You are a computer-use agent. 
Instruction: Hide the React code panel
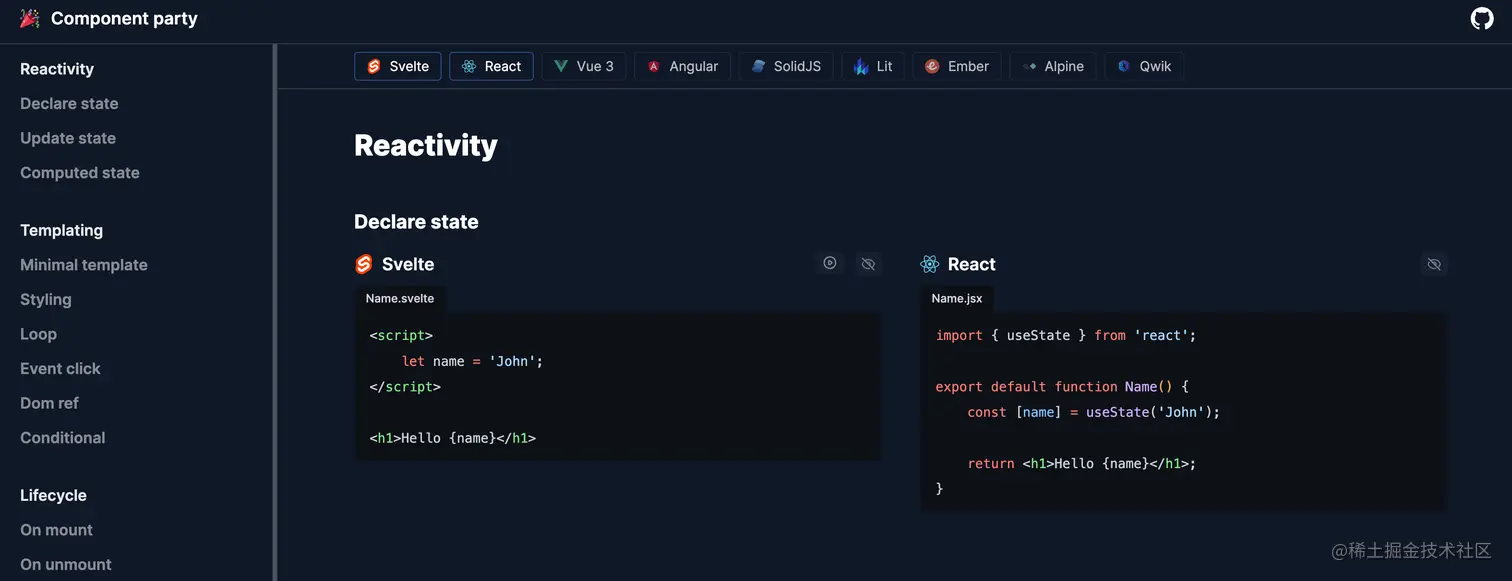tap(1434, 264)
